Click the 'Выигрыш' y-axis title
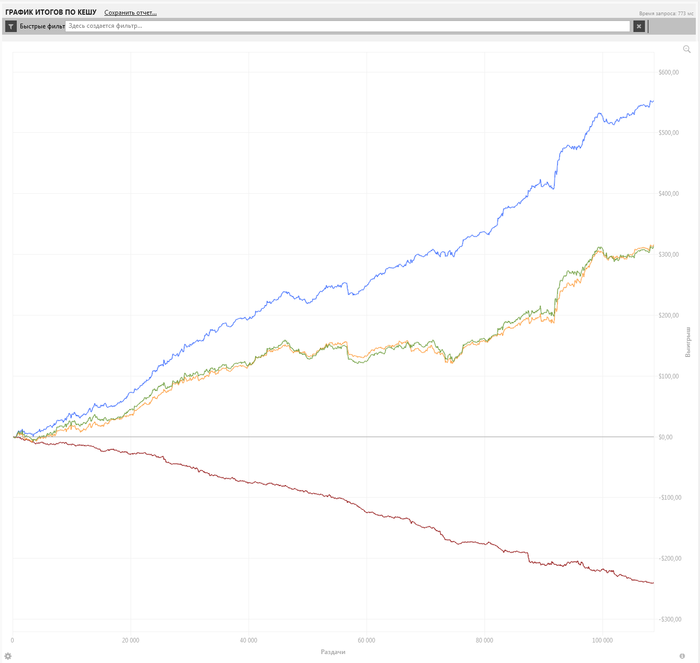 pyautogui.click(x=688, y=342)
